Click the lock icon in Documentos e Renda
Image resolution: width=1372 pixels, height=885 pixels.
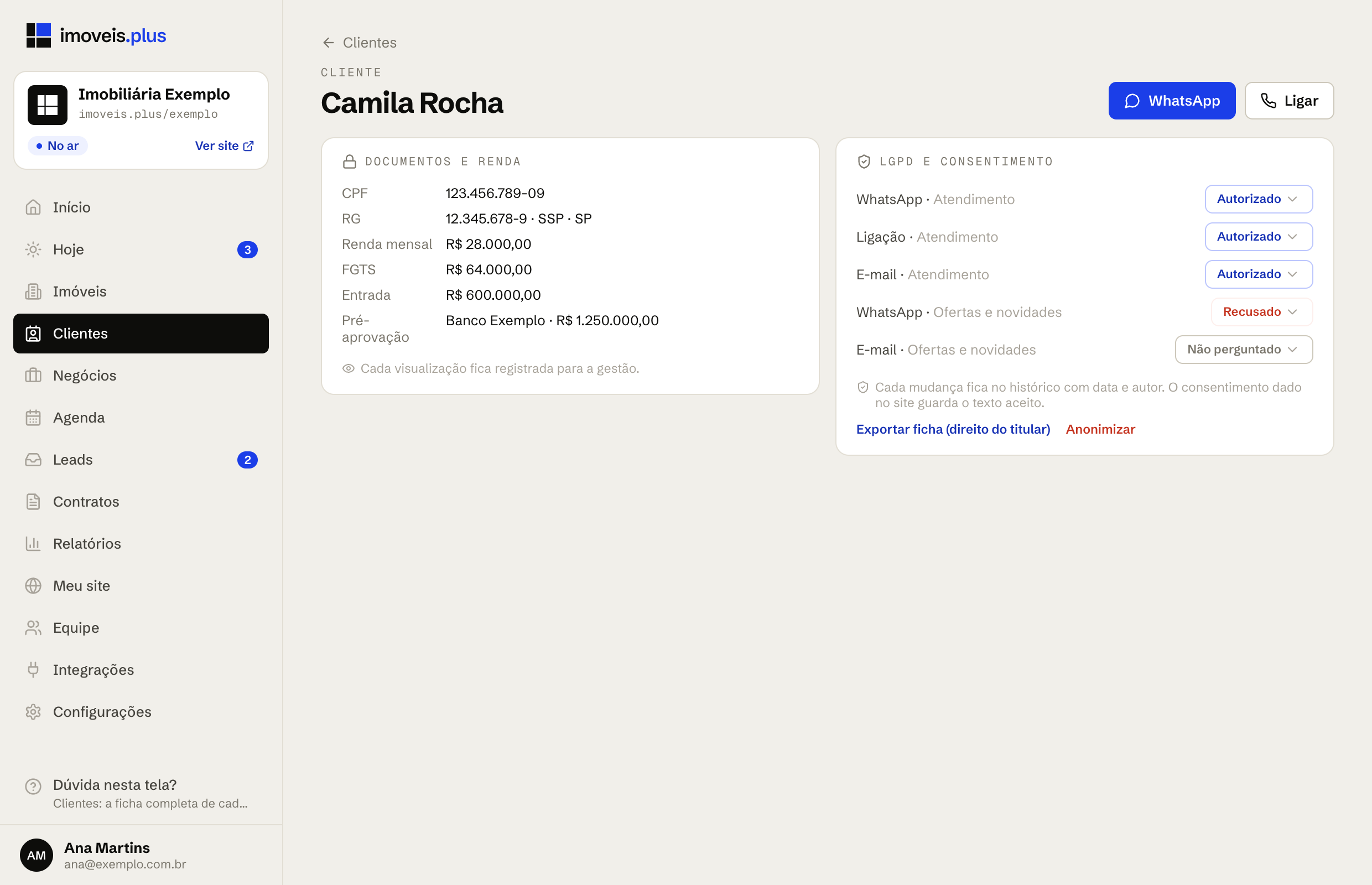click(350, 162)
